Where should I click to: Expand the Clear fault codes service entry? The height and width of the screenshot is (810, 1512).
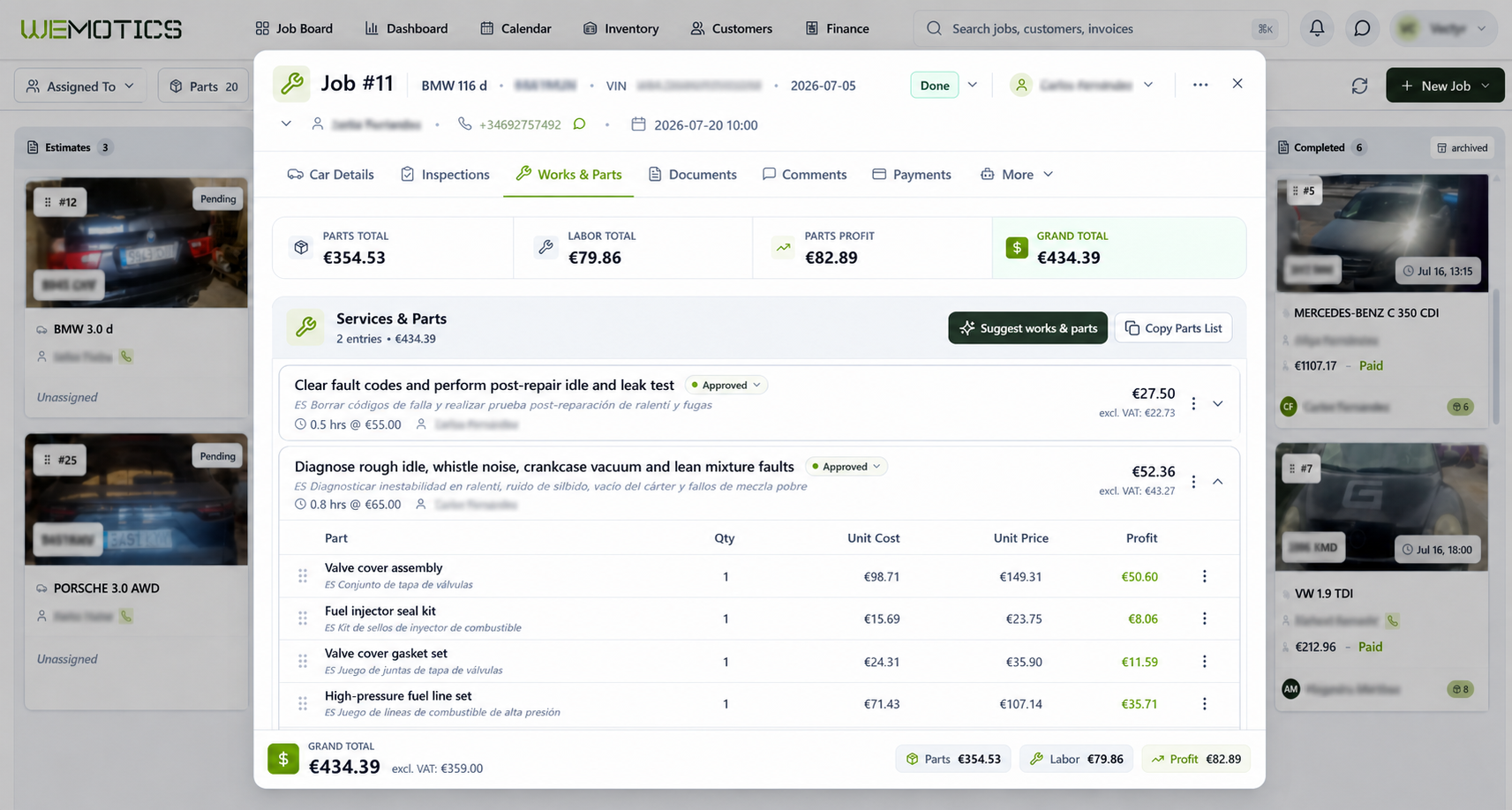pyautogui.click(x=1218, y=403)
